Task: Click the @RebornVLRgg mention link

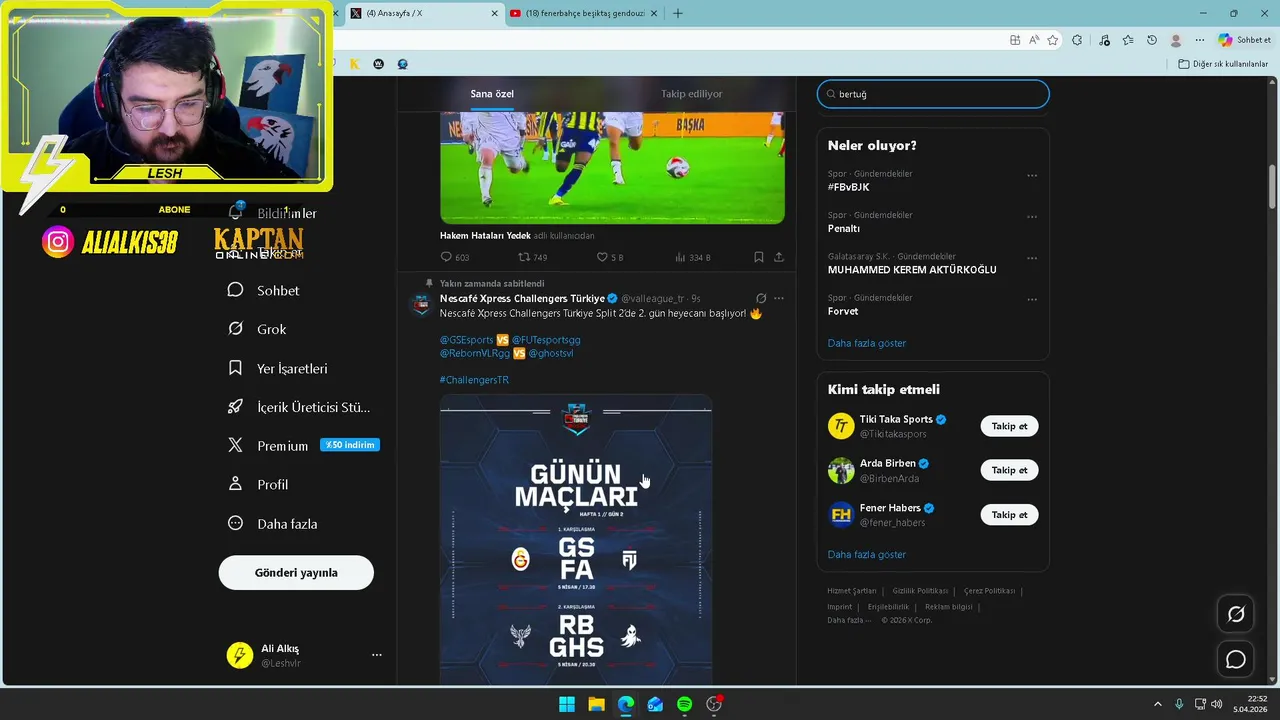Action: (475, 353)
